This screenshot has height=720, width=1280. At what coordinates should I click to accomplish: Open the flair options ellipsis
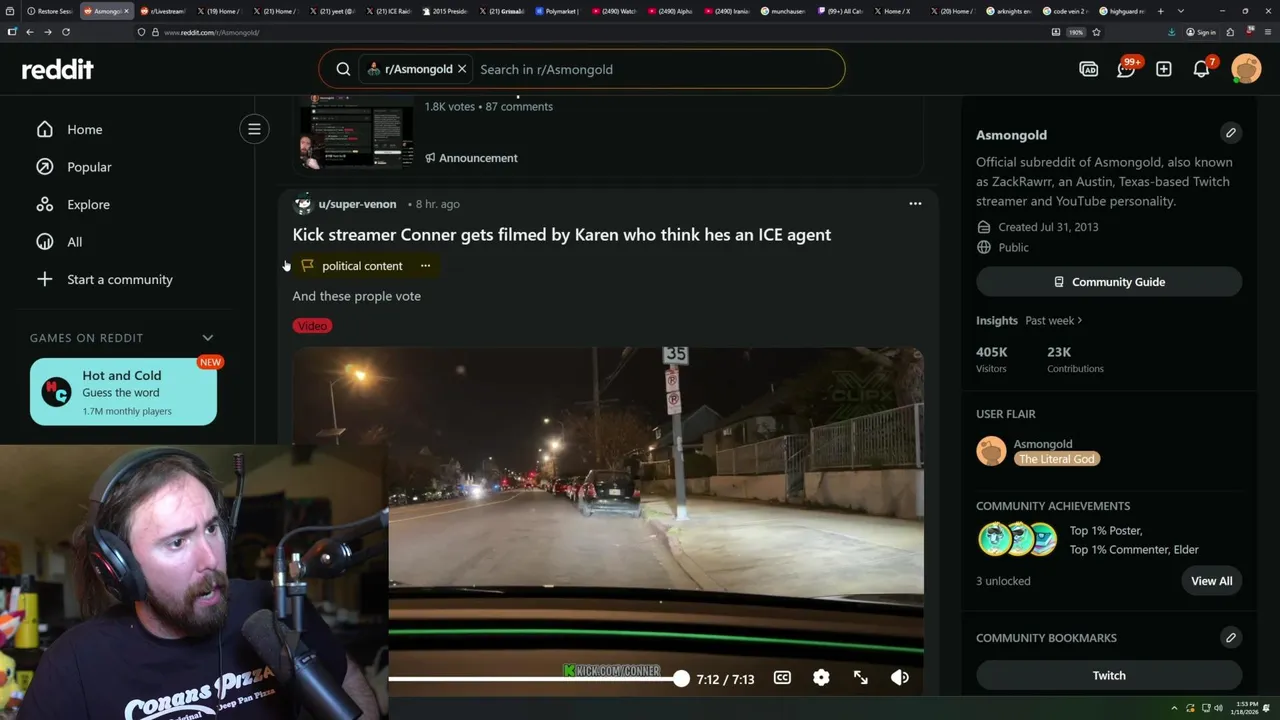pos(425,266)
